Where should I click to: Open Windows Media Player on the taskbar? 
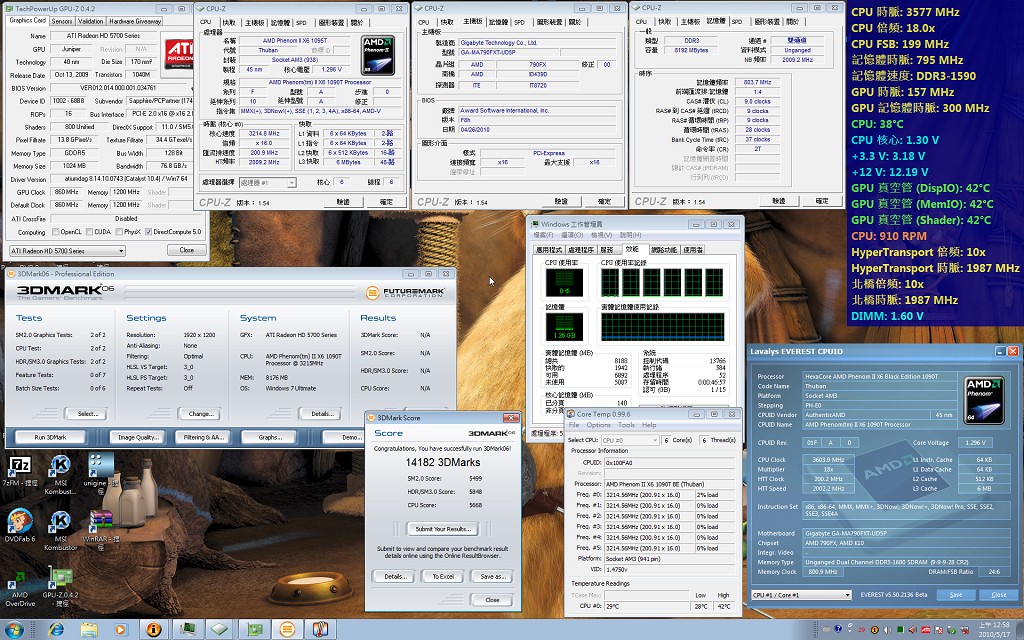(x=121, y=630)
